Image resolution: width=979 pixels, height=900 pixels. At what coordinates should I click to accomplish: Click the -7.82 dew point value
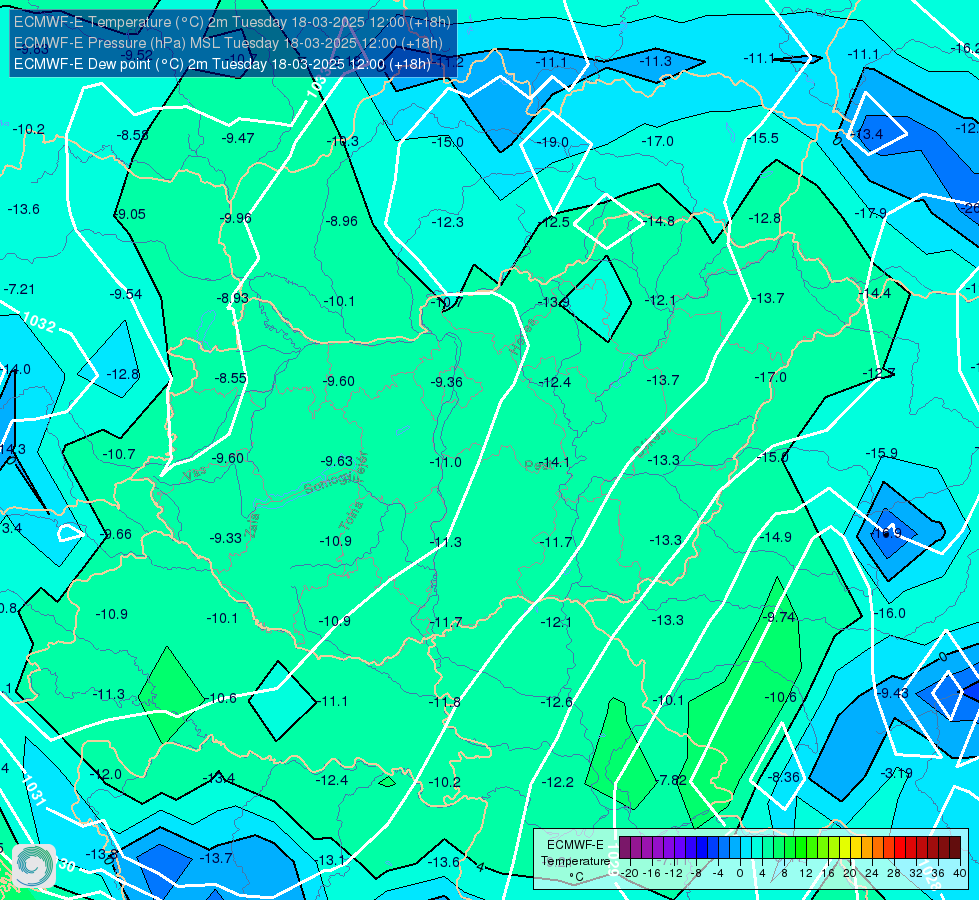(671, 780)
